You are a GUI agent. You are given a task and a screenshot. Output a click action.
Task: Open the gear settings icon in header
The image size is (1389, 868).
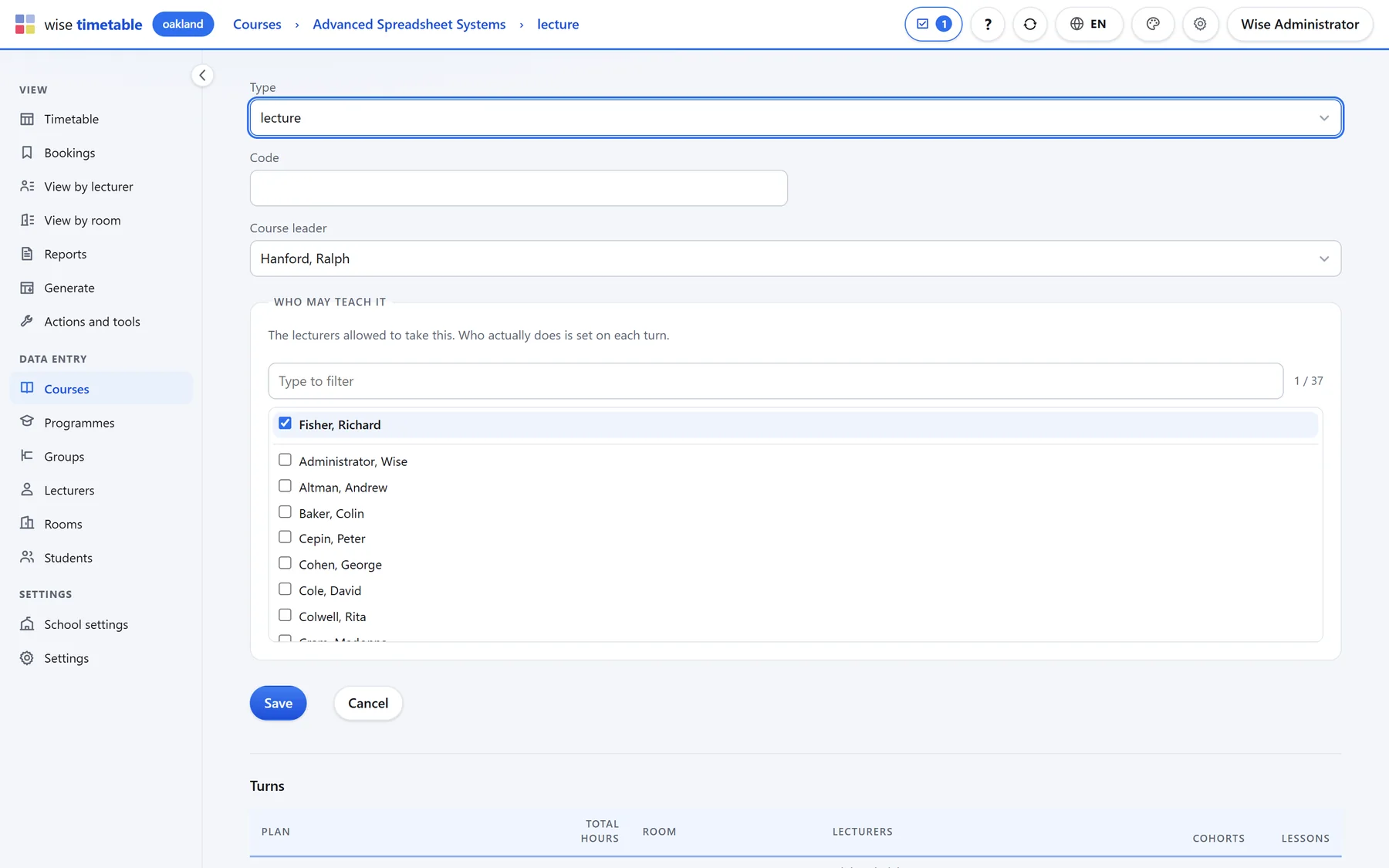(x=1199, y=24)
